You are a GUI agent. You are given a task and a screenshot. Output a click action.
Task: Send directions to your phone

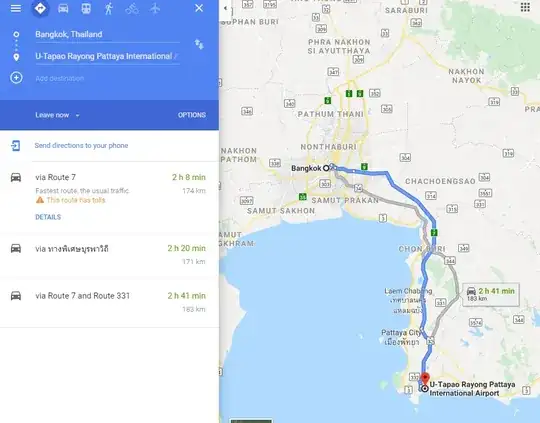[81, 145]
